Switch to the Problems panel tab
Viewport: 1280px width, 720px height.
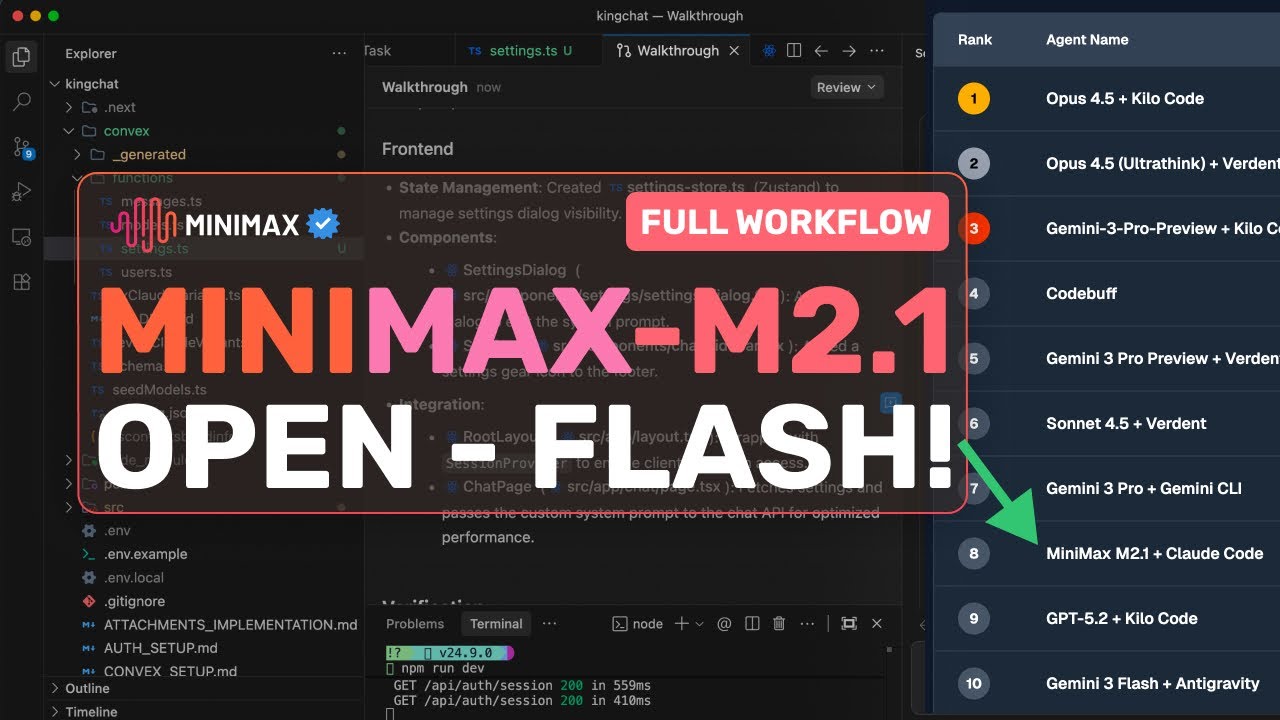(x=415, y=623)
